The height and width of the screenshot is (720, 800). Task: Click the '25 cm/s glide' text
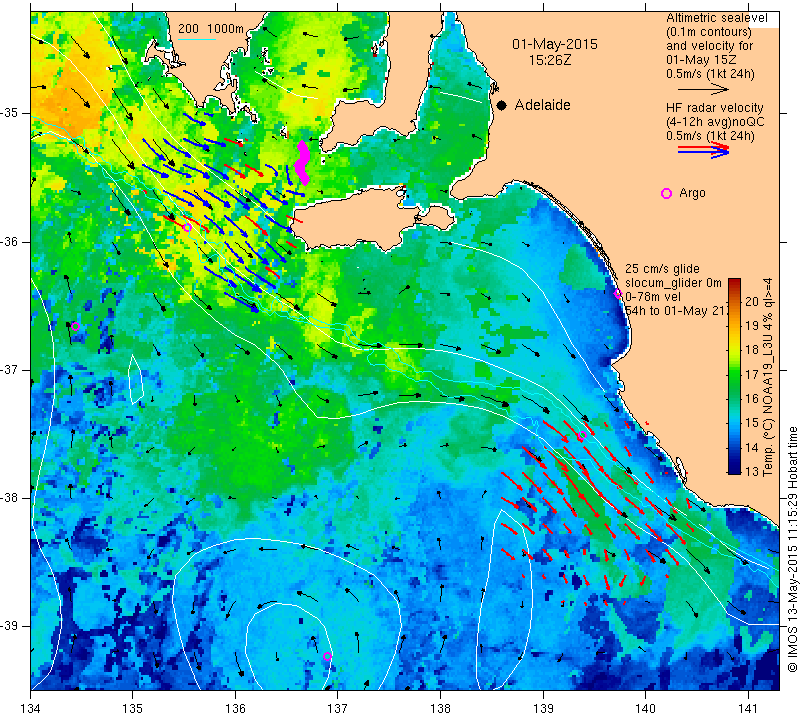662,269
